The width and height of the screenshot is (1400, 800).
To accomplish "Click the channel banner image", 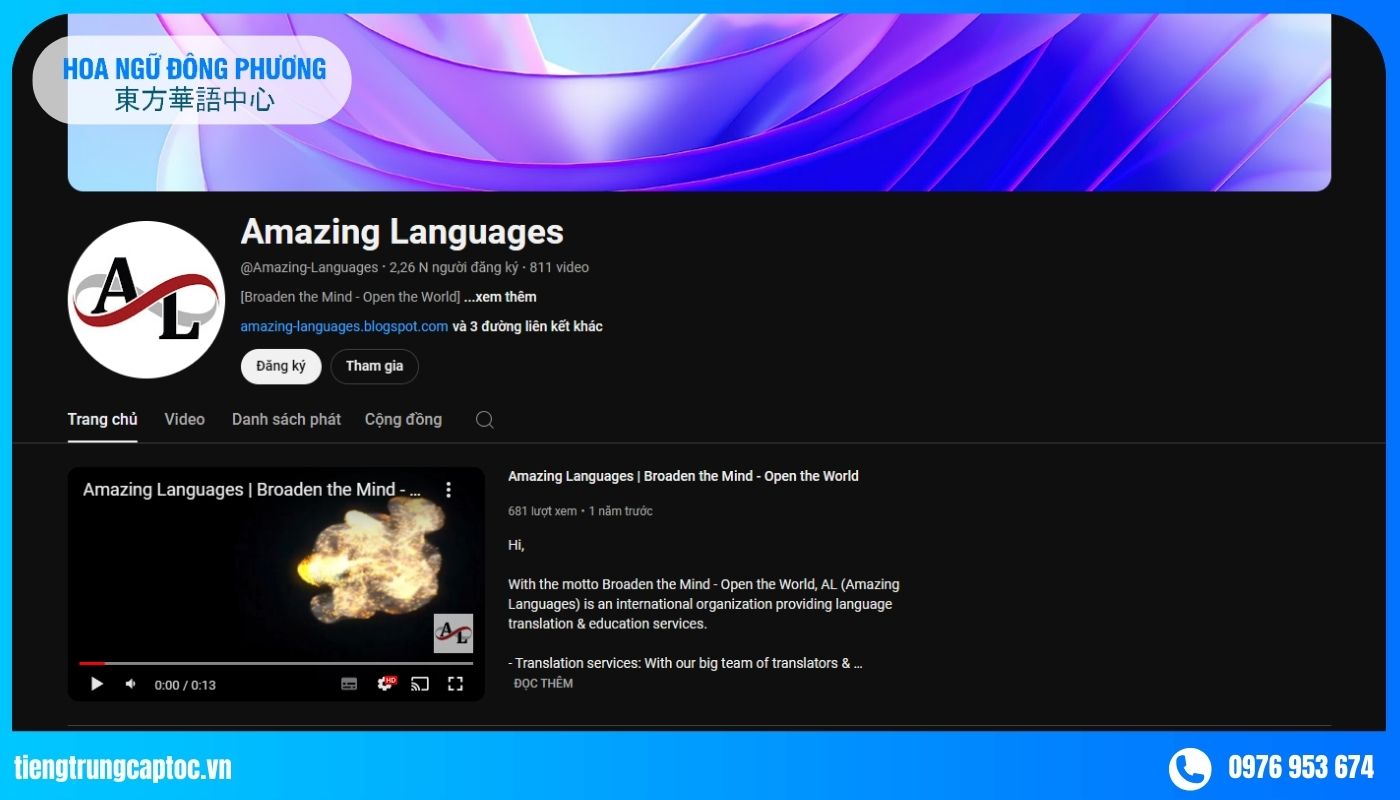I will click(699, 101).
